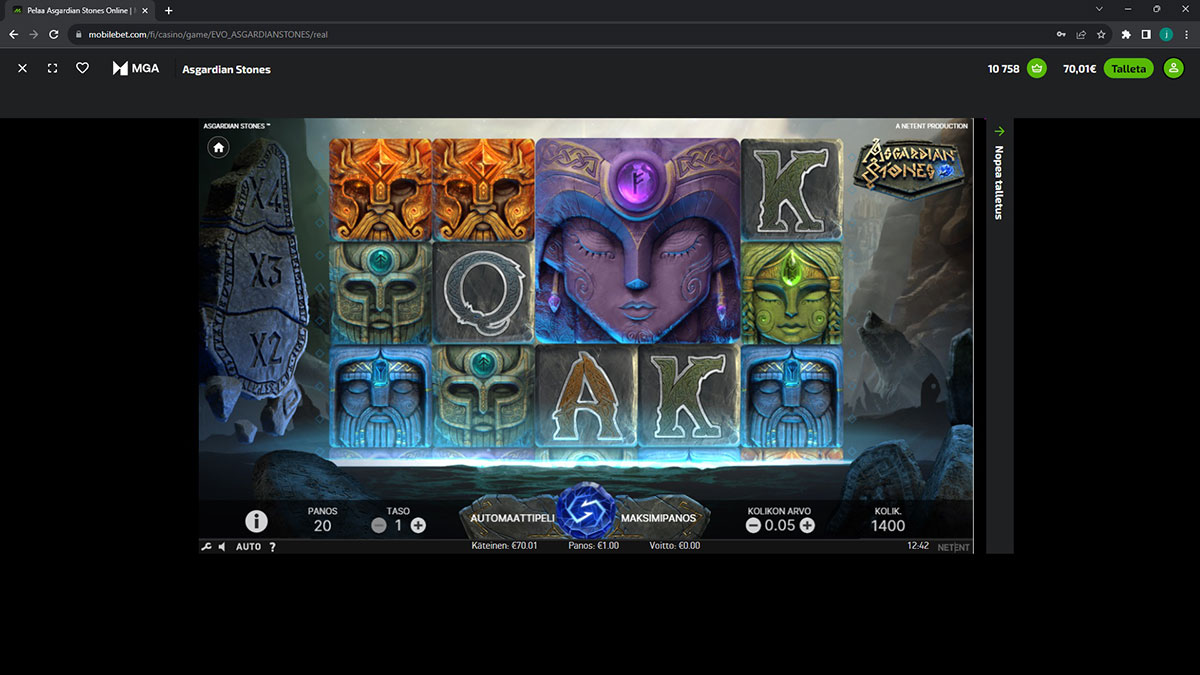
Task: Select the Pelaa Asgardian Stones browser tab
Action: tap(80, 10)
